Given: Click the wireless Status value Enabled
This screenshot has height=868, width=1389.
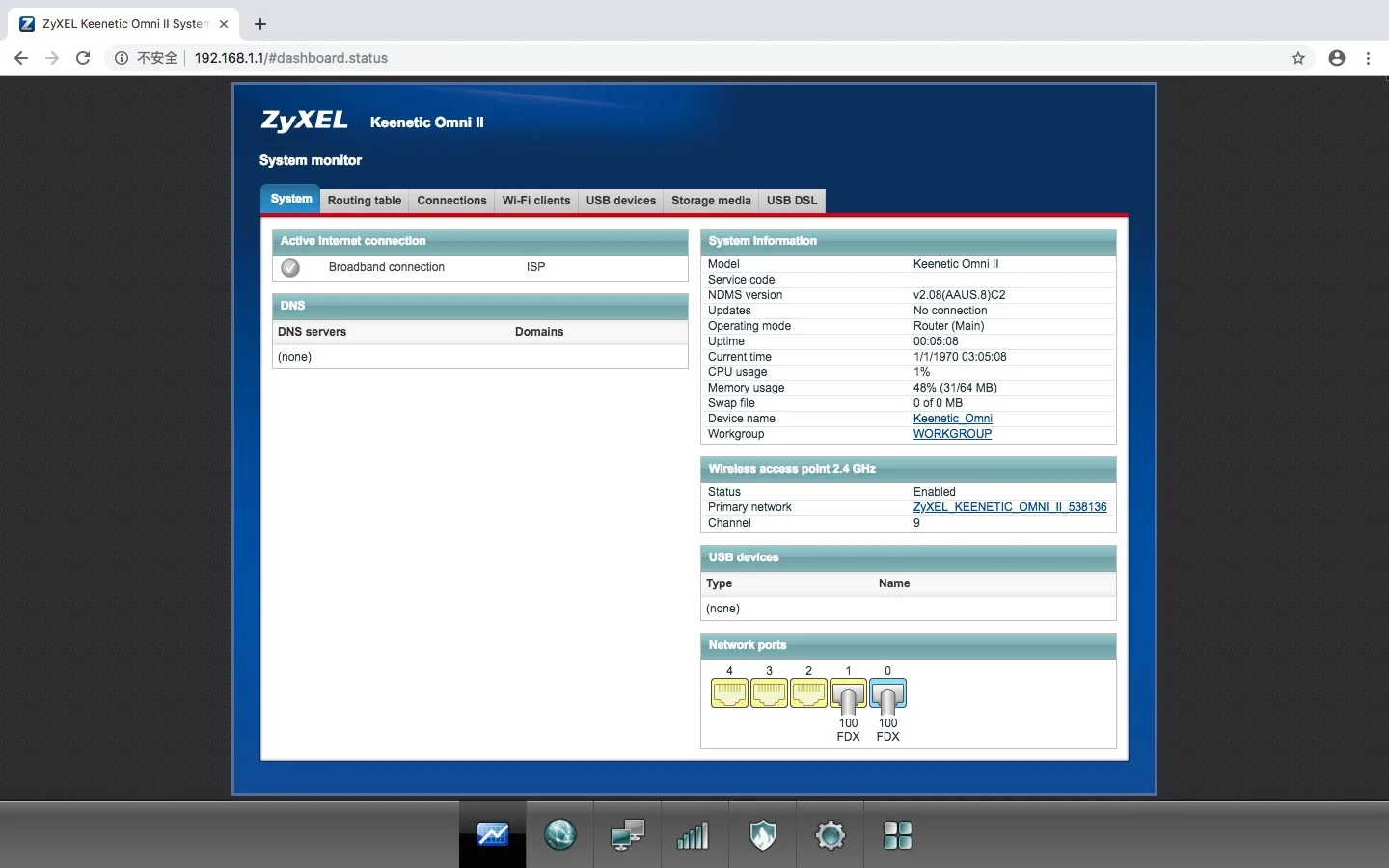Looking at the screenshot, I should pyautogui.click(x=935, y=492).
